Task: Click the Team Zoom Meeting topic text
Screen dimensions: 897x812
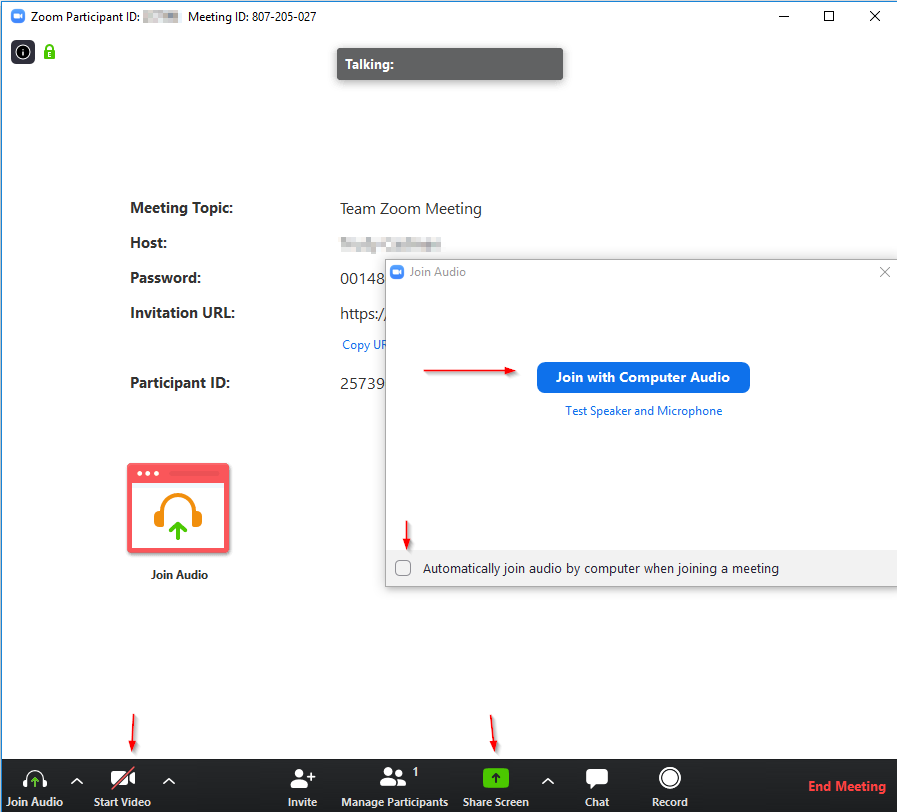Action: [411, 209]
